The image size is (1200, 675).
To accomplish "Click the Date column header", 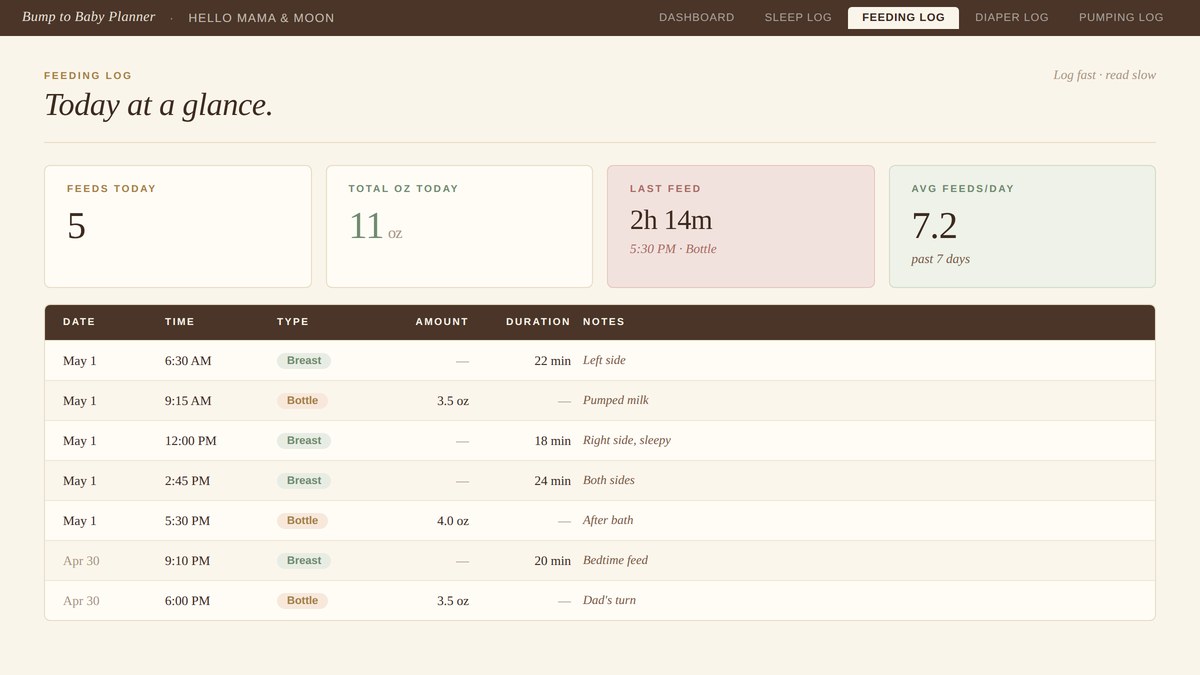I will click(79, 322).
